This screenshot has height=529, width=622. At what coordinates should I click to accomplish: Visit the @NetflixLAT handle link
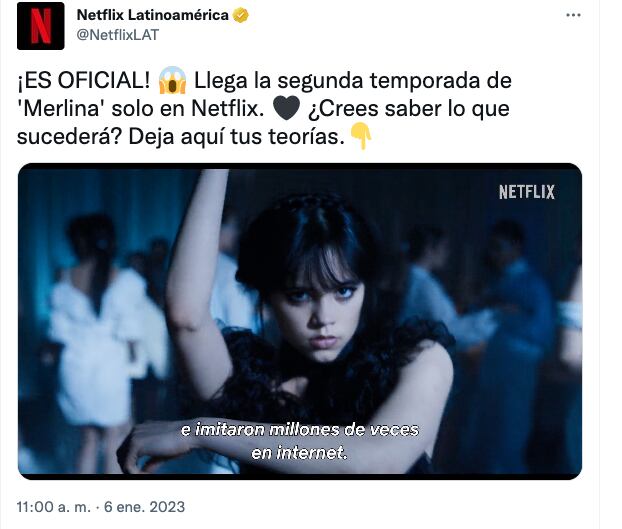click(x=117, y=35)
